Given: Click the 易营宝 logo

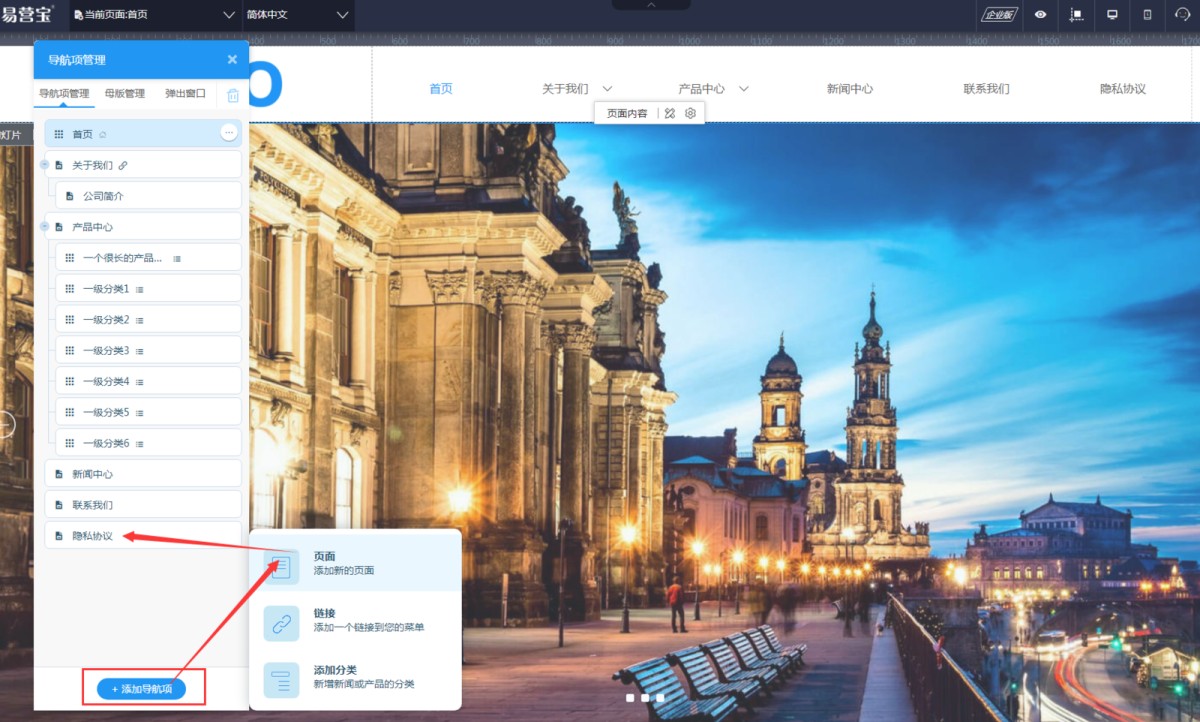Looking at the screenshot, I should click(27, 15).
